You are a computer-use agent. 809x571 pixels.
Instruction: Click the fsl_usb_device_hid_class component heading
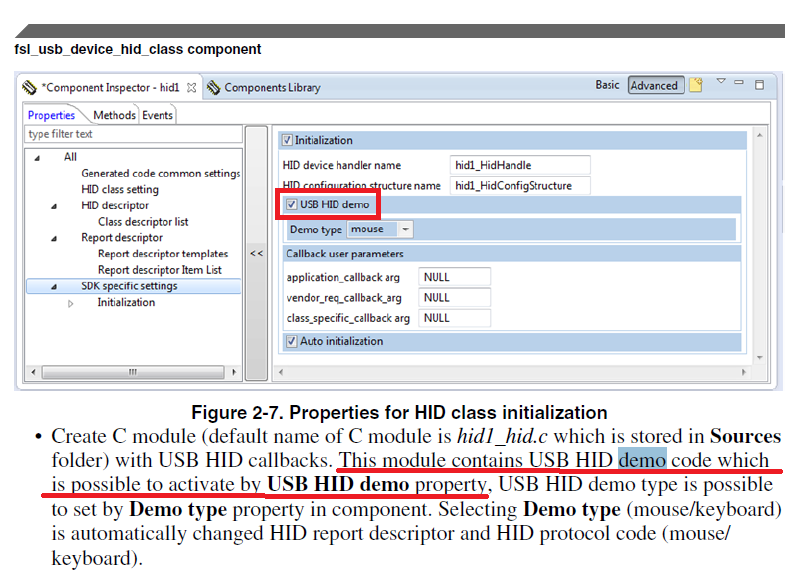coord(138,50)
